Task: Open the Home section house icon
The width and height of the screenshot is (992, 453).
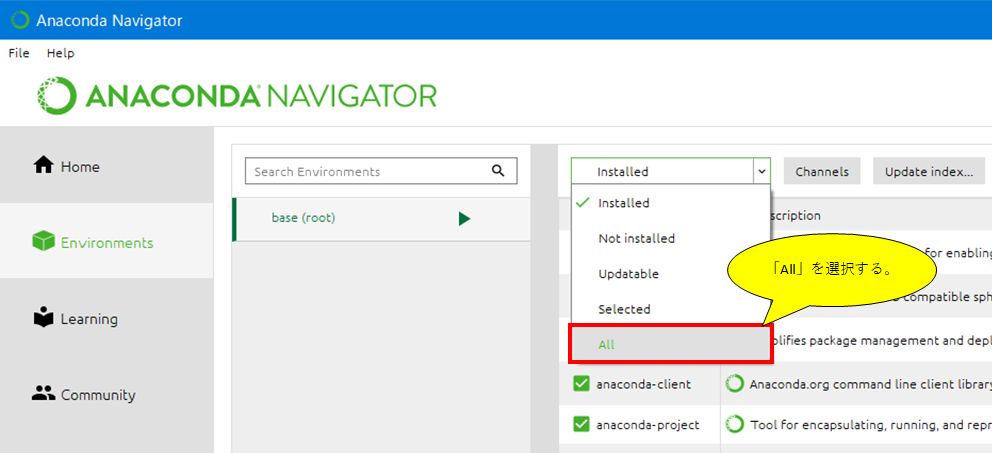Action: (43, 166)
